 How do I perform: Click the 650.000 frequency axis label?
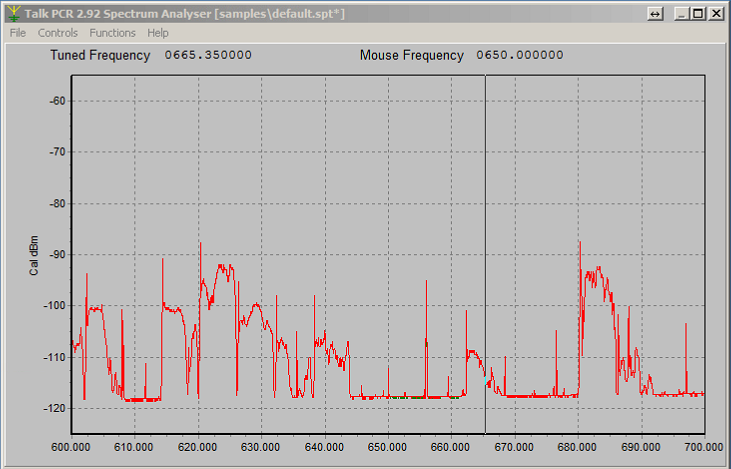(387, 447)
